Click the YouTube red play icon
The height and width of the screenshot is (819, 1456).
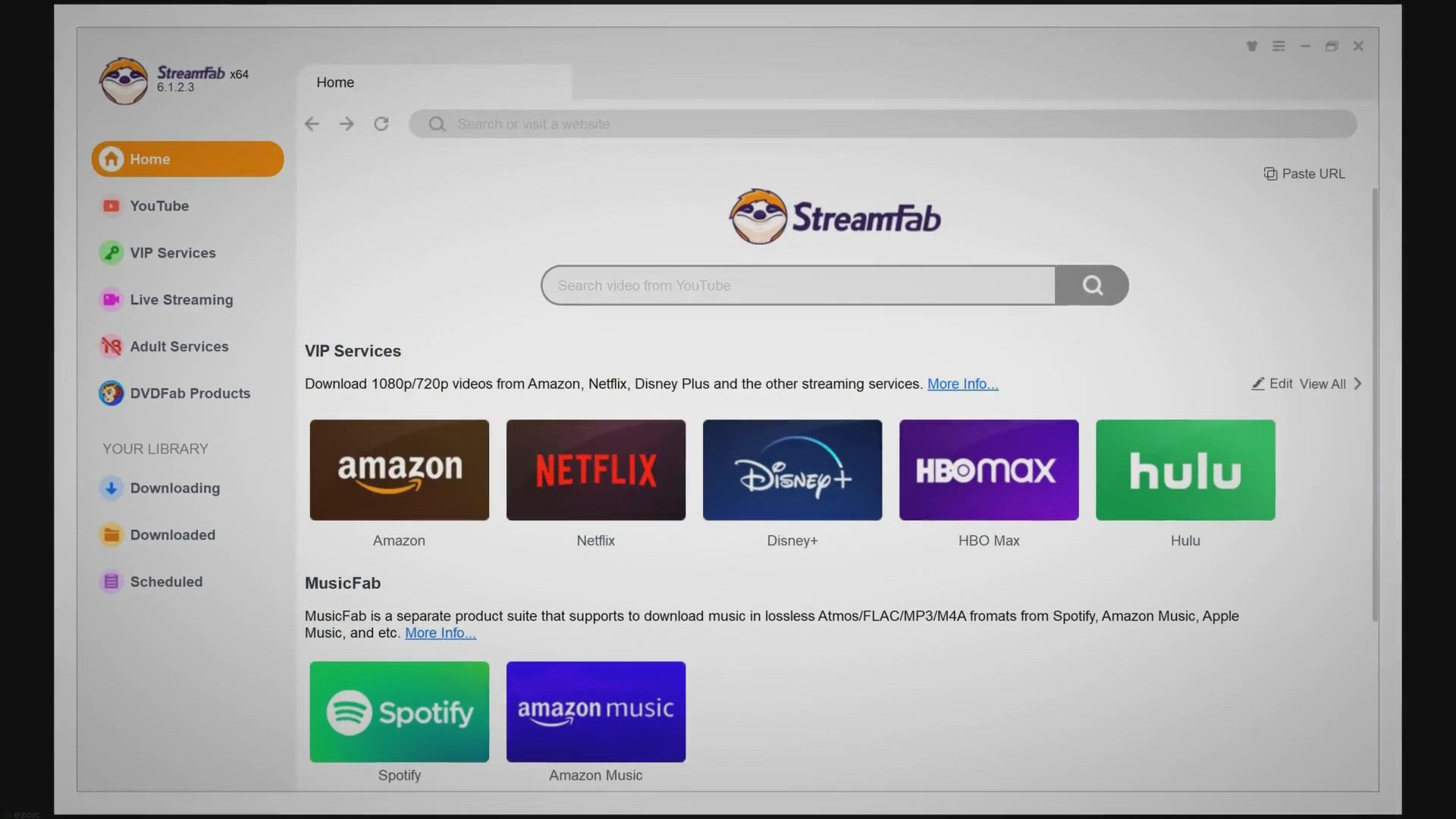point(111,206)
